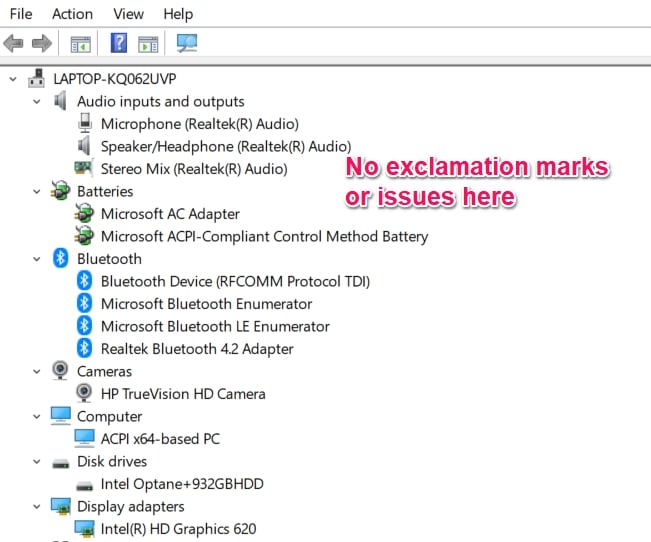Select the Bluetooth category label

coord(109,259)
